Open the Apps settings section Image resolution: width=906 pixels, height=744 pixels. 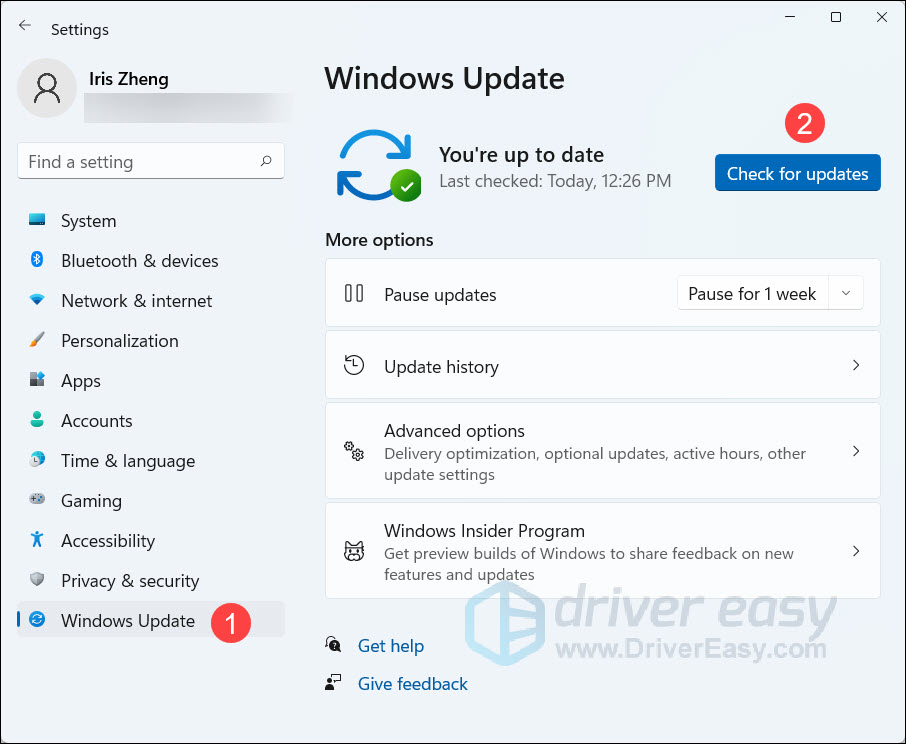(x=81, y=381)
